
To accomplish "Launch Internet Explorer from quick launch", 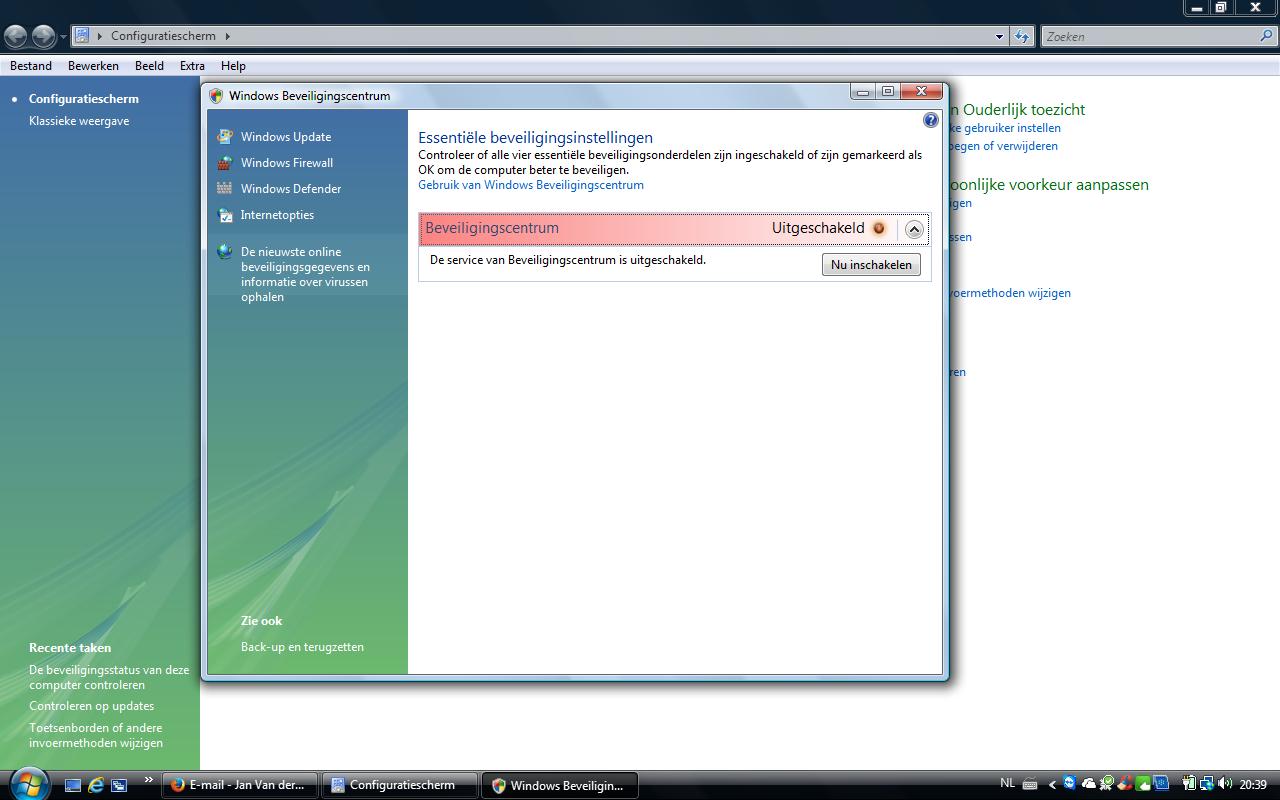I will click(x=96, y=785).
